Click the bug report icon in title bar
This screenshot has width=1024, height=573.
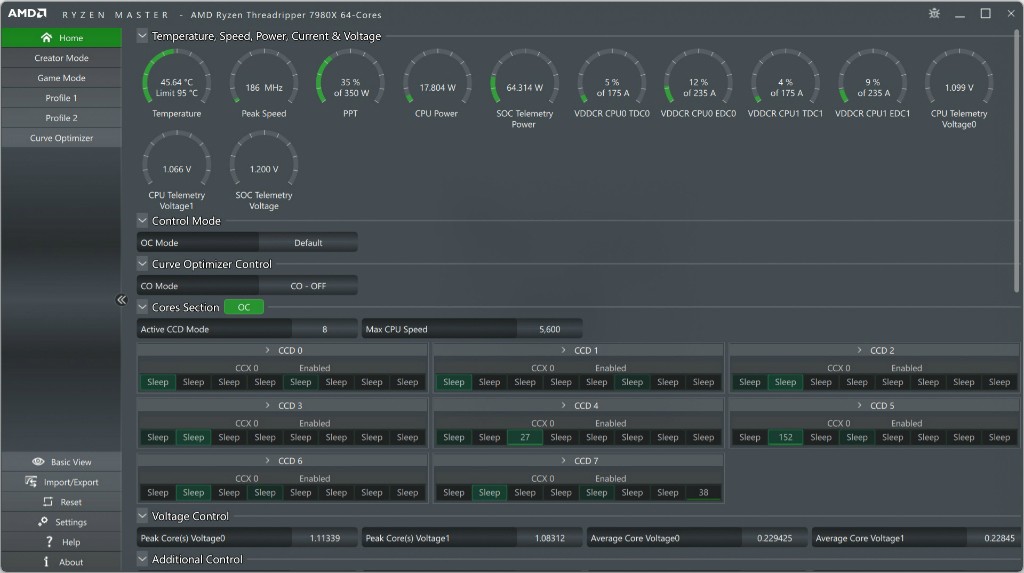(x=934, y=14)
